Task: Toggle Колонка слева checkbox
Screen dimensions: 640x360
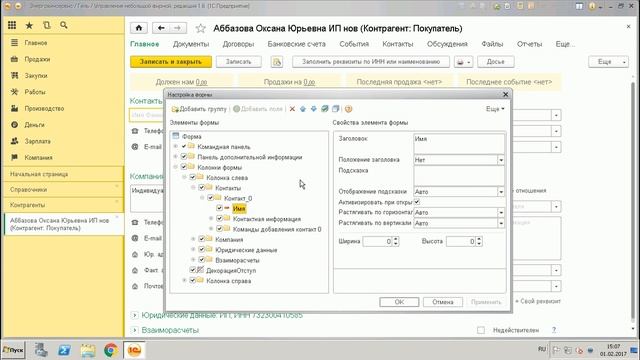Action: coord(193,177)
